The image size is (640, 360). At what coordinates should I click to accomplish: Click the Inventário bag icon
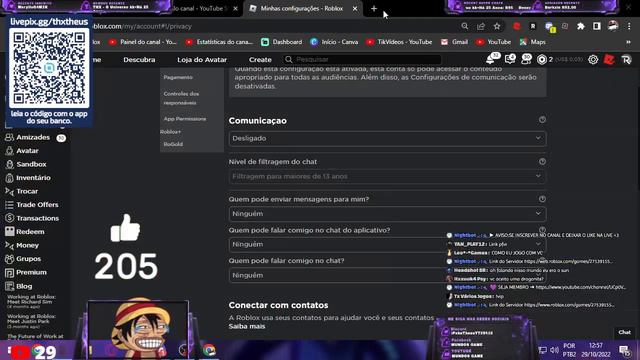pyautogui.click(x=9, y=178)
